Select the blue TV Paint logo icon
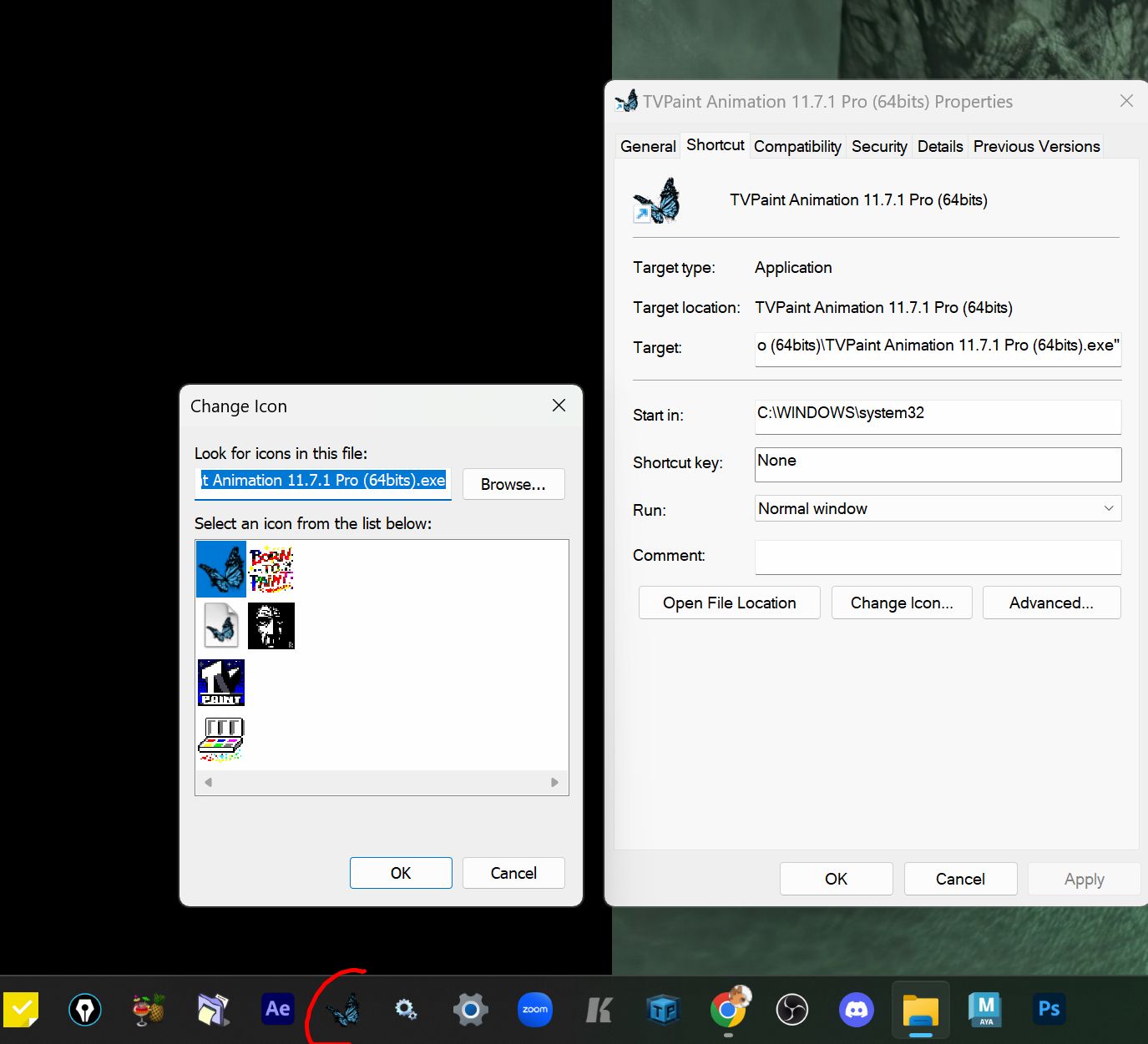Viewport: 1148px width, 1044px height. pos(221,683)
